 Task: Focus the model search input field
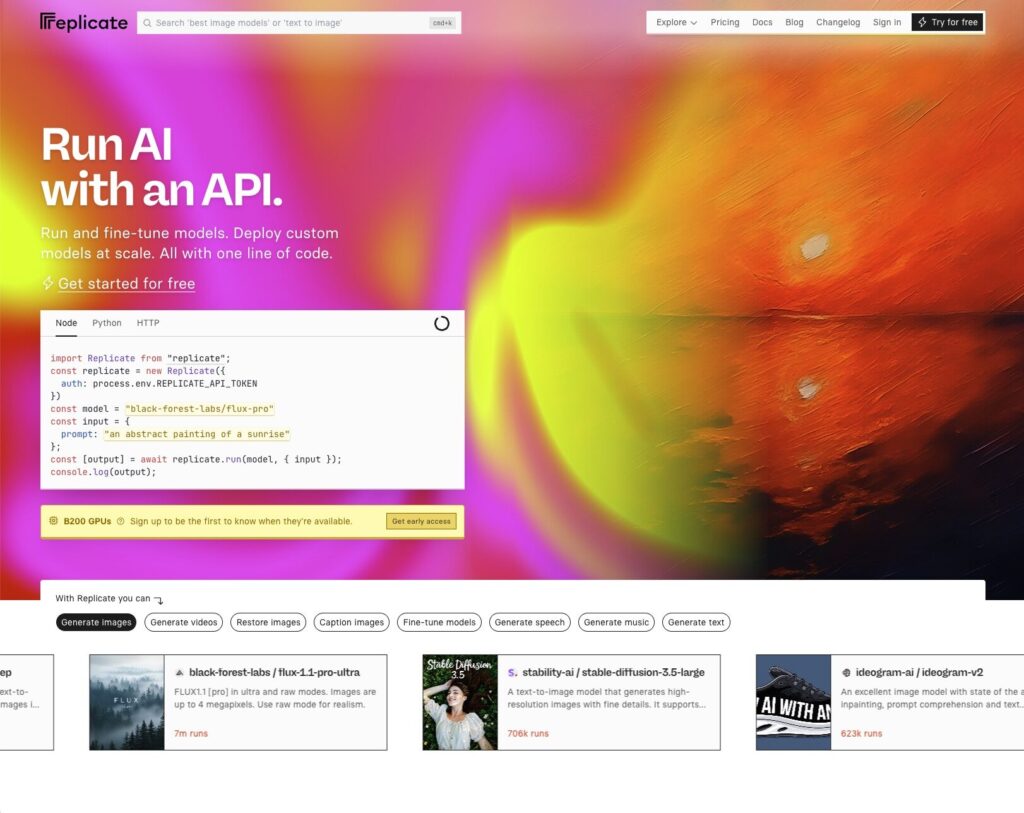(x=299, y=23)
